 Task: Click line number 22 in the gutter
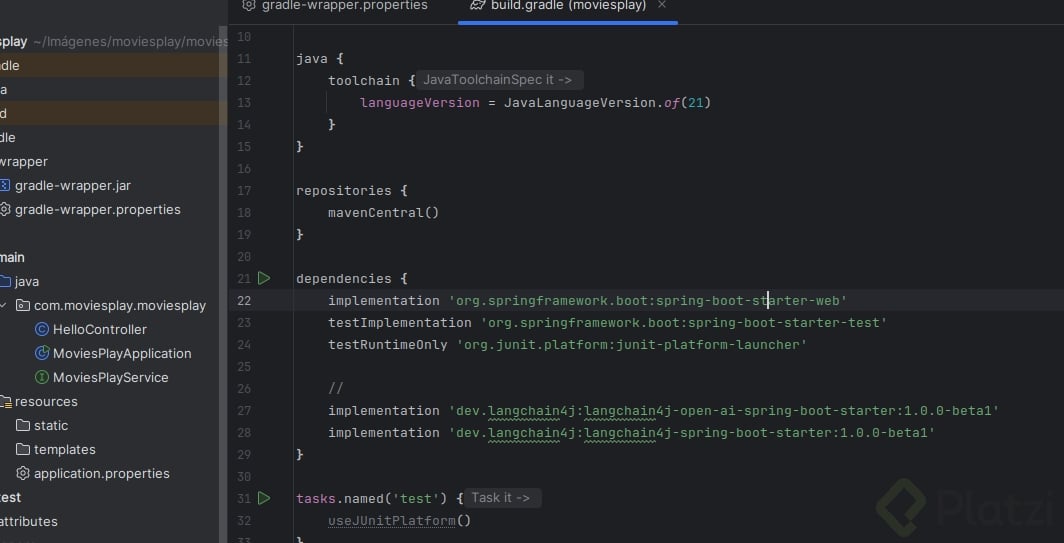coord(244,301)
